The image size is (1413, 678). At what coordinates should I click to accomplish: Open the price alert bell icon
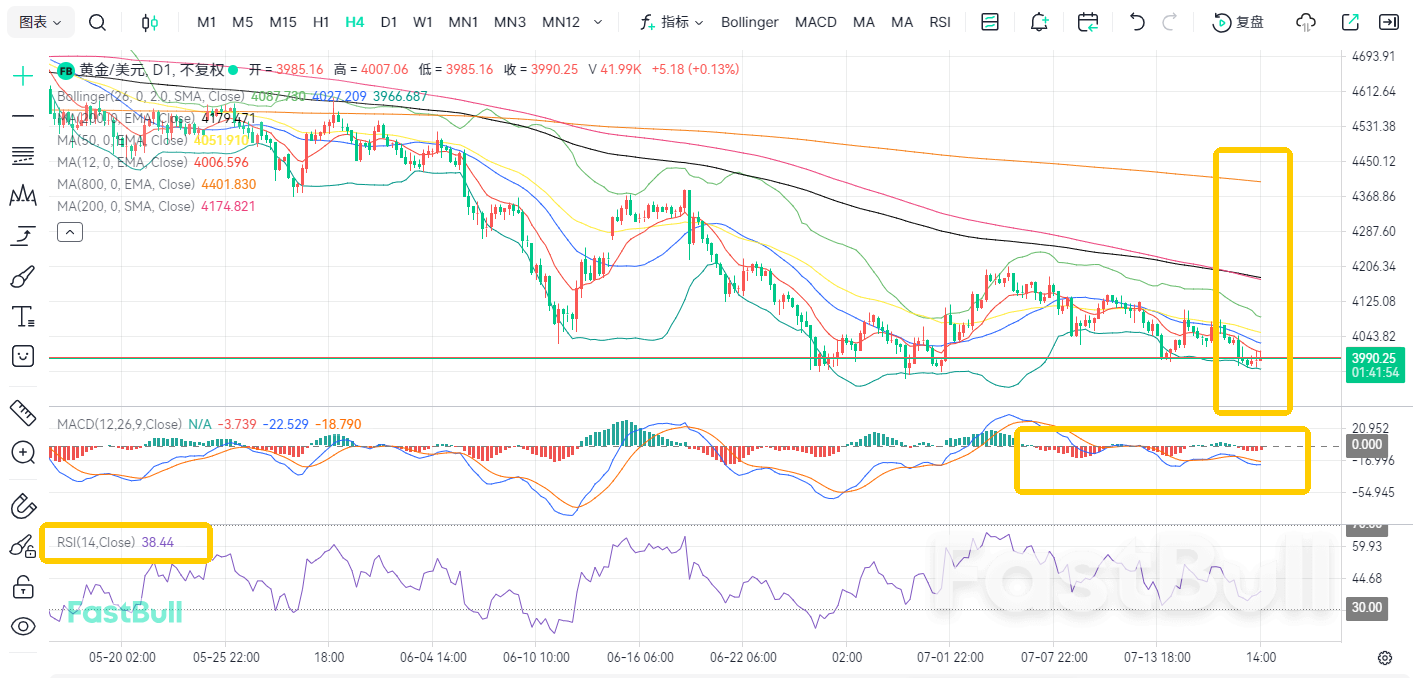click(1040, 22)
